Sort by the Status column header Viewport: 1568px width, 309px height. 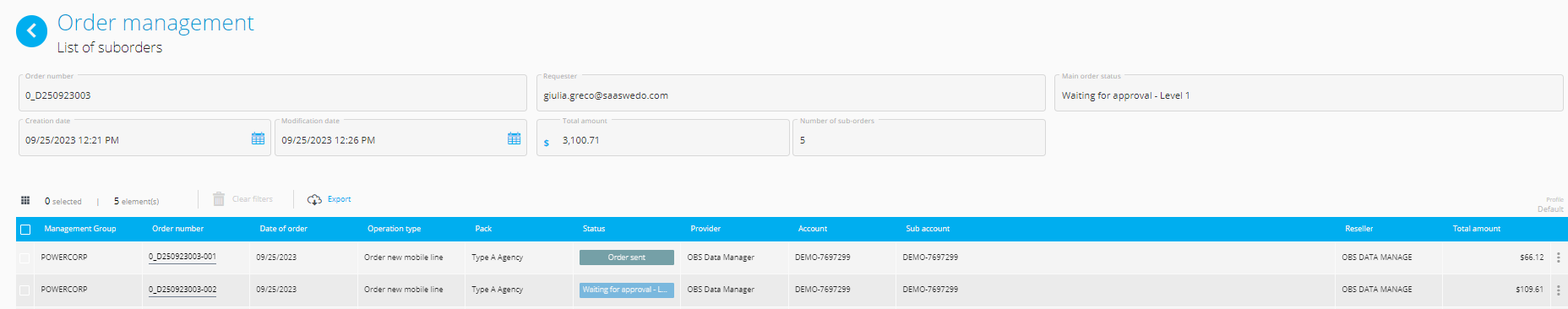click(594, 229)
